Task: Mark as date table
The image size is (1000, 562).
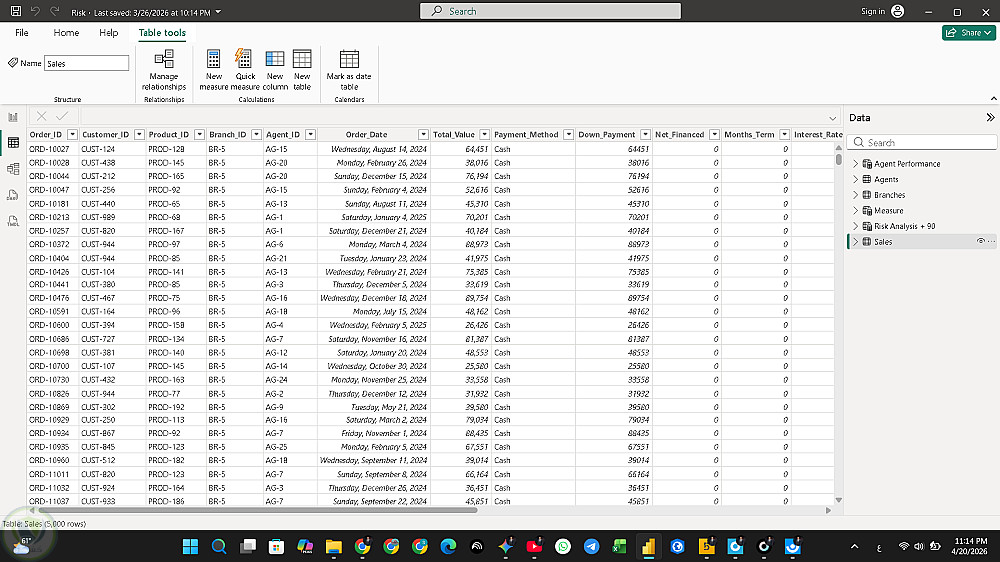Action: 349,70
